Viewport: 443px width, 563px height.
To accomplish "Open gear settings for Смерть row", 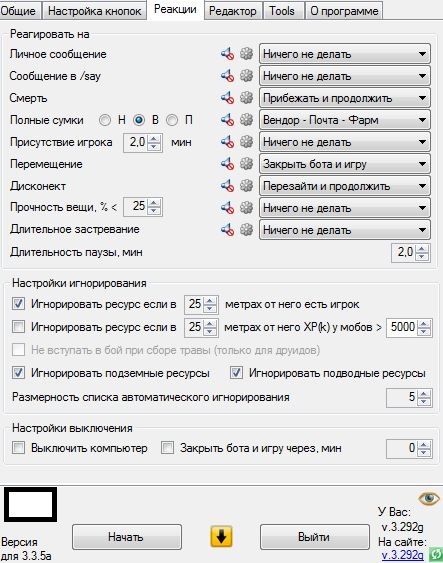I will (x=246, y=98).
